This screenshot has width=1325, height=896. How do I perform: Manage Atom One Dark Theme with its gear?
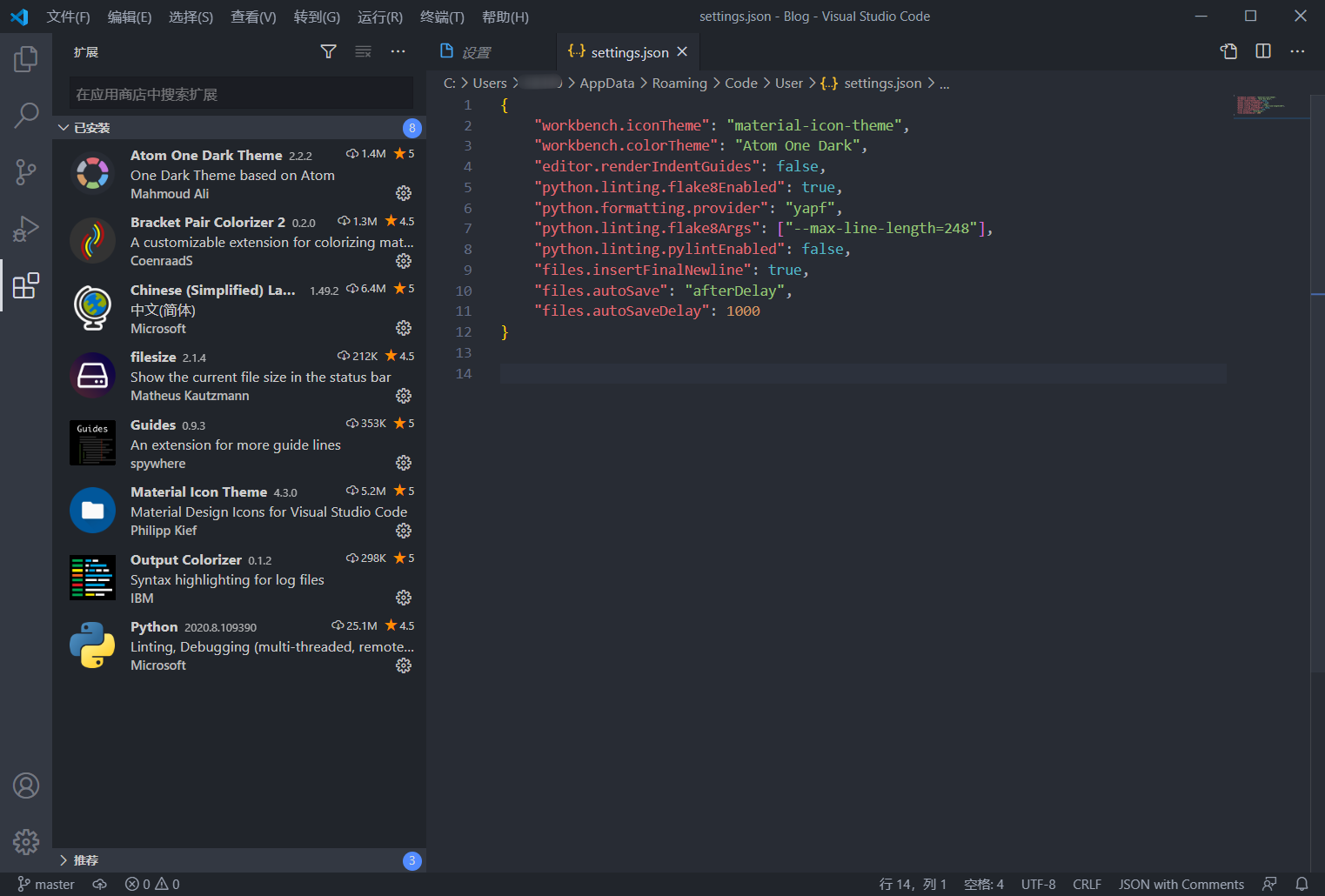[404, 193]
